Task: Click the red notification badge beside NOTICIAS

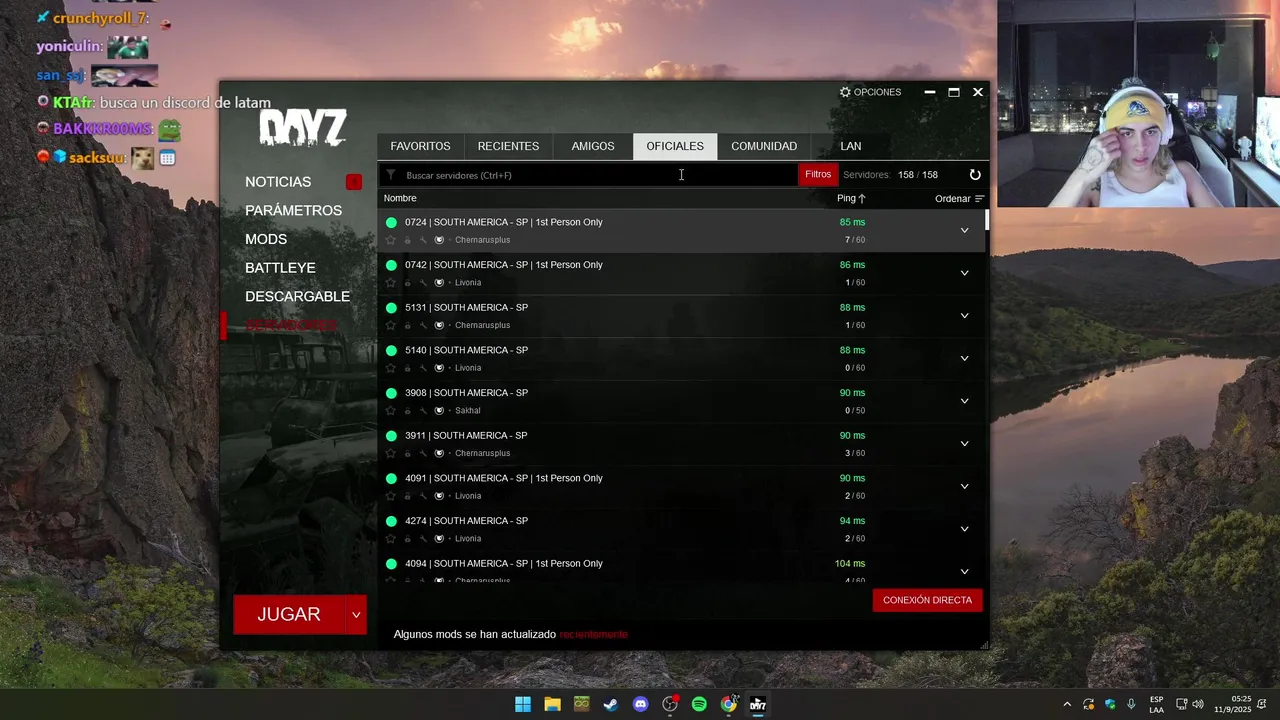Action: coord(353,182)
